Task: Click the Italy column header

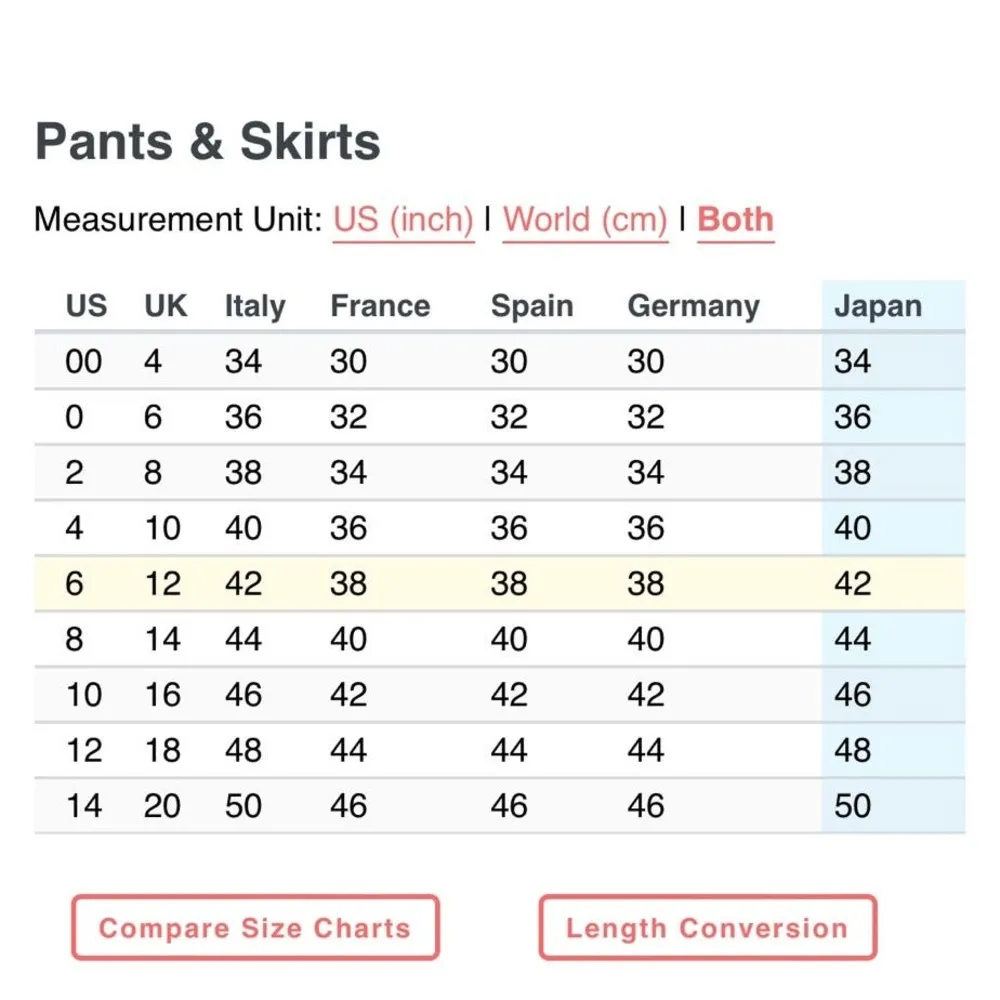Action: pos(254,306)
